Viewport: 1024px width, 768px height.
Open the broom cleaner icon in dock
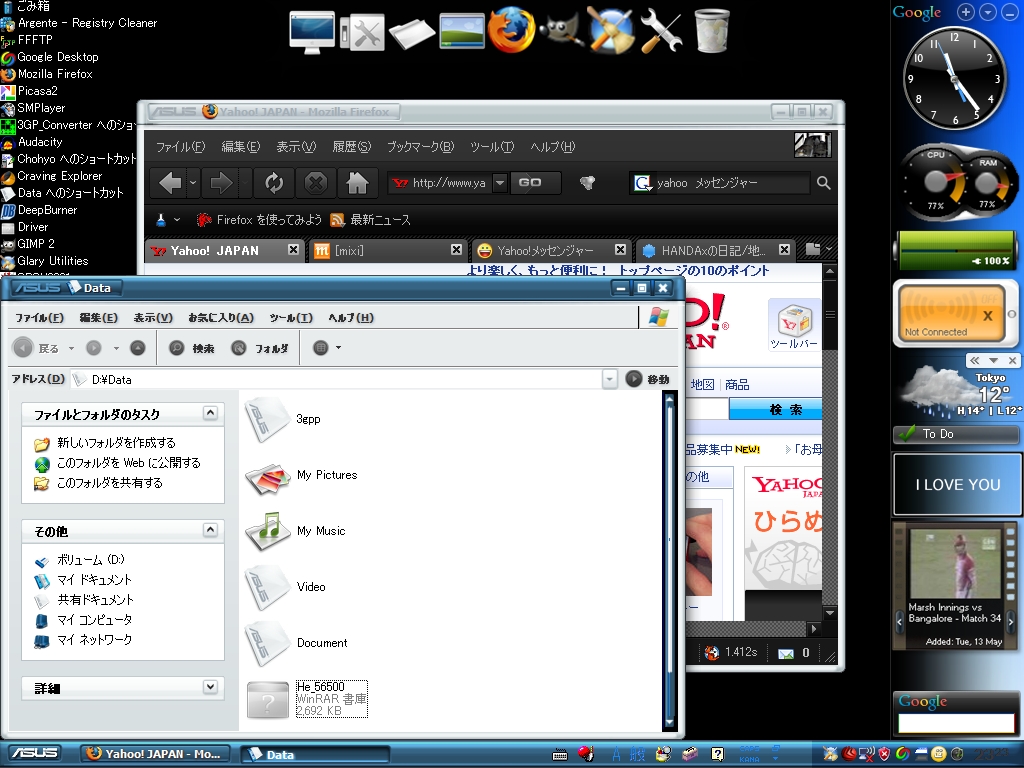click(x=610, y=29)
